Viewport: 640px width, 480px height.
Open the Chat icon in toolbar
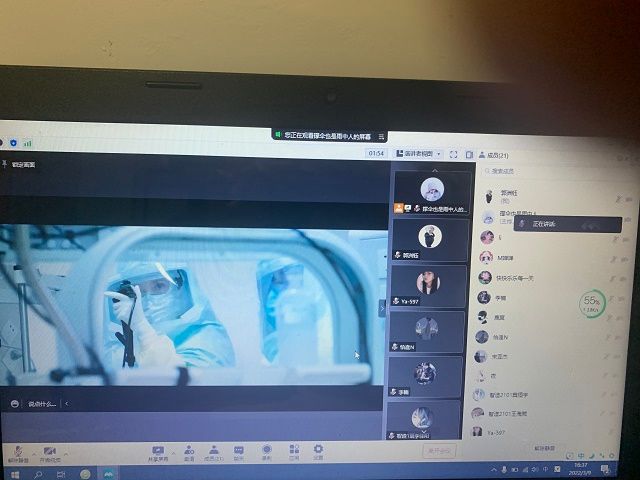[239, 453]
